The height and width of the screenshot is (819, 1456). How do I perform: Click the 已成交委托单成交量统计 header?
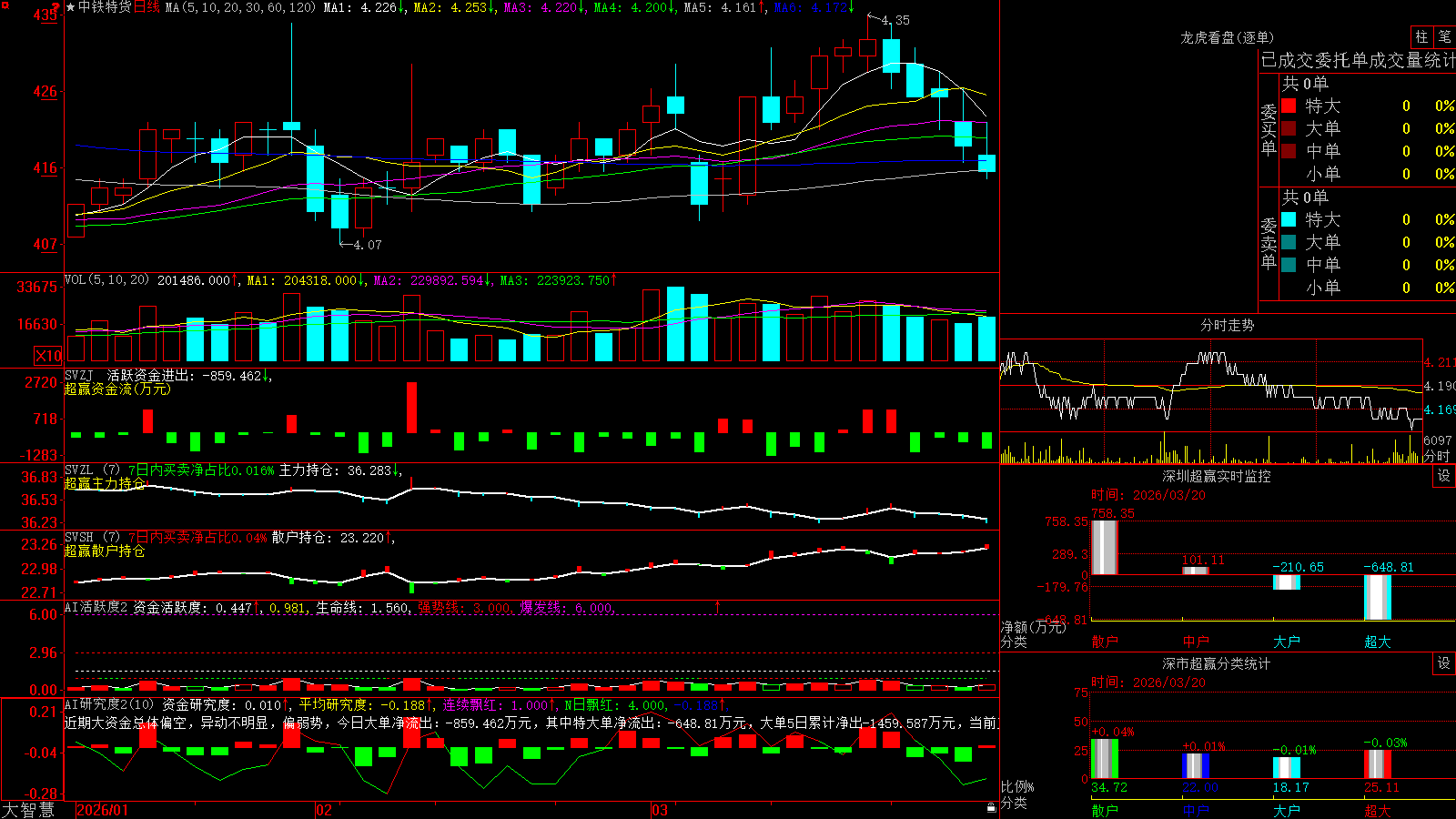tap(1359, 60)
